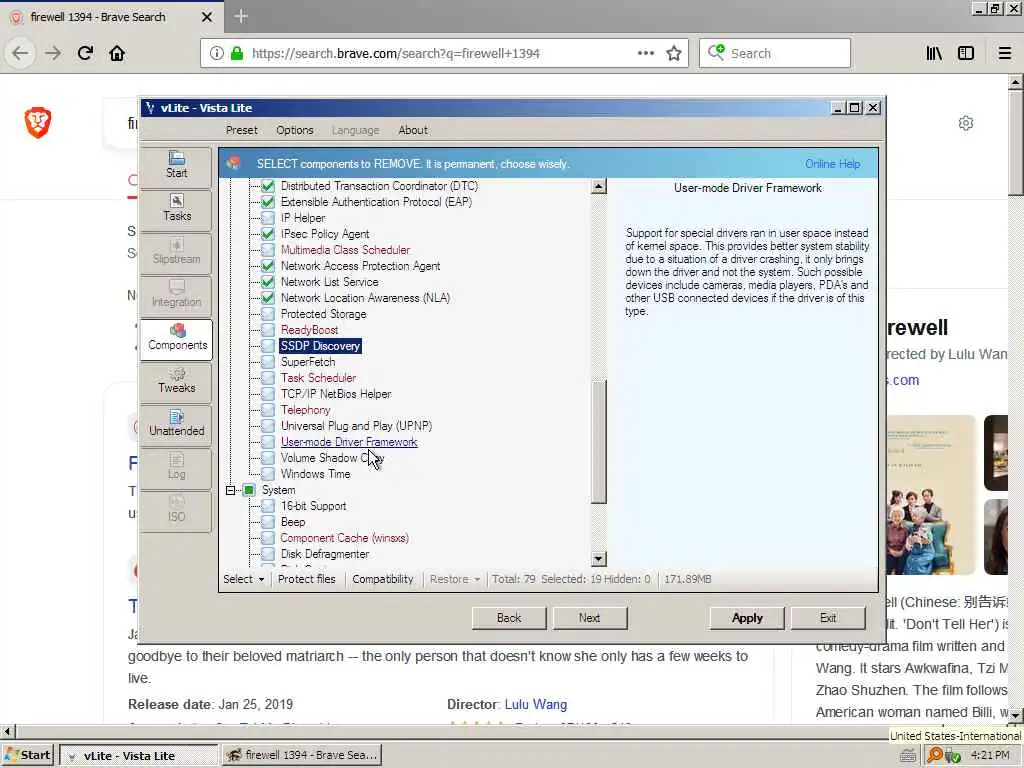Screen dimensions: 1024x768
Task: Click the Apply button
Action: 747,618
